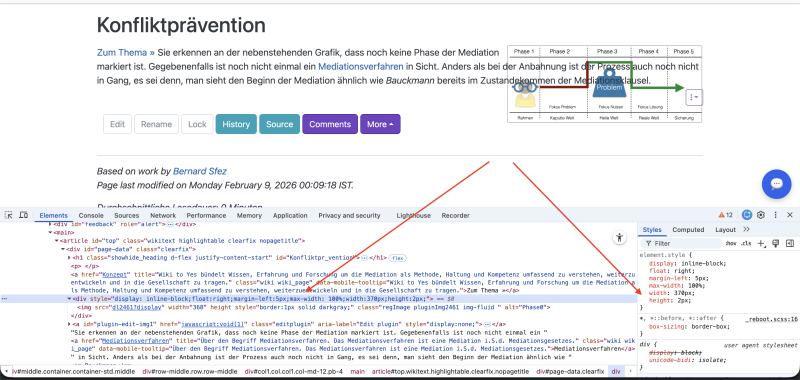Screen dimensions: 800x380
Task: Click the accessibility tree toggle icon
Action: point(620,237)
